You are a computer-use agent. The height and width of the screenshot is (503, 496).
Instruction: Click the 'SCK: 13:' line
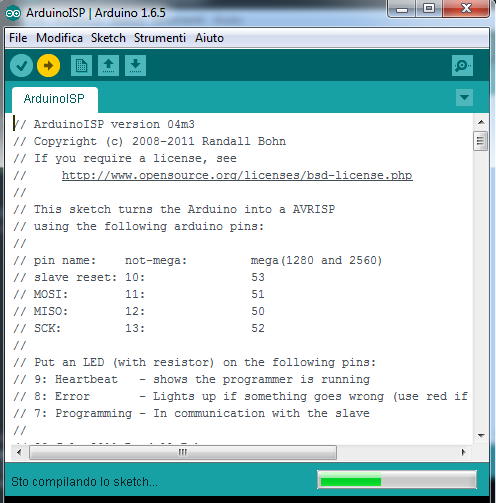pyautogui.click(x=139, y=328)
